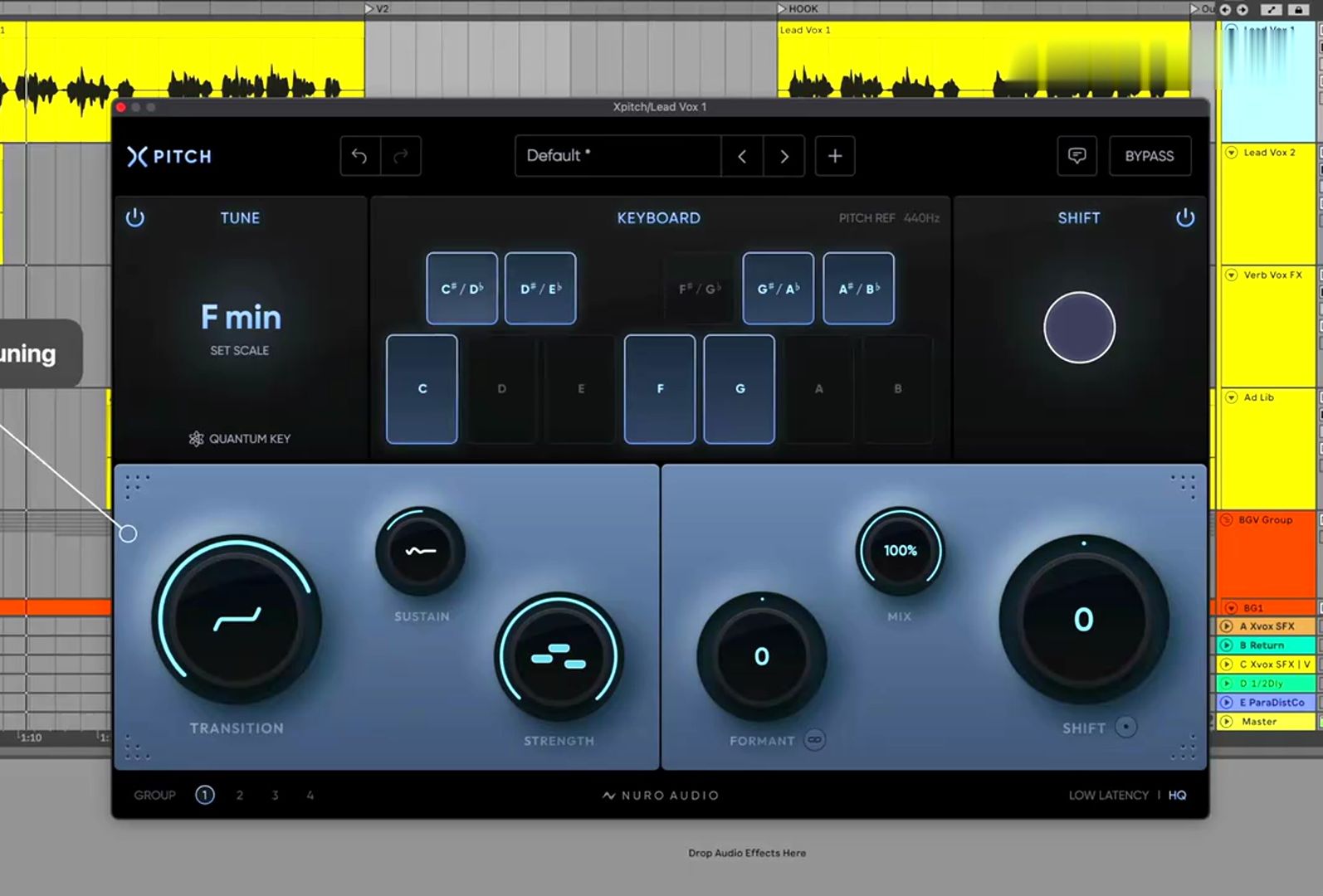Click the Formant knob
1323x896 pixels.
(x=762, y=657)
